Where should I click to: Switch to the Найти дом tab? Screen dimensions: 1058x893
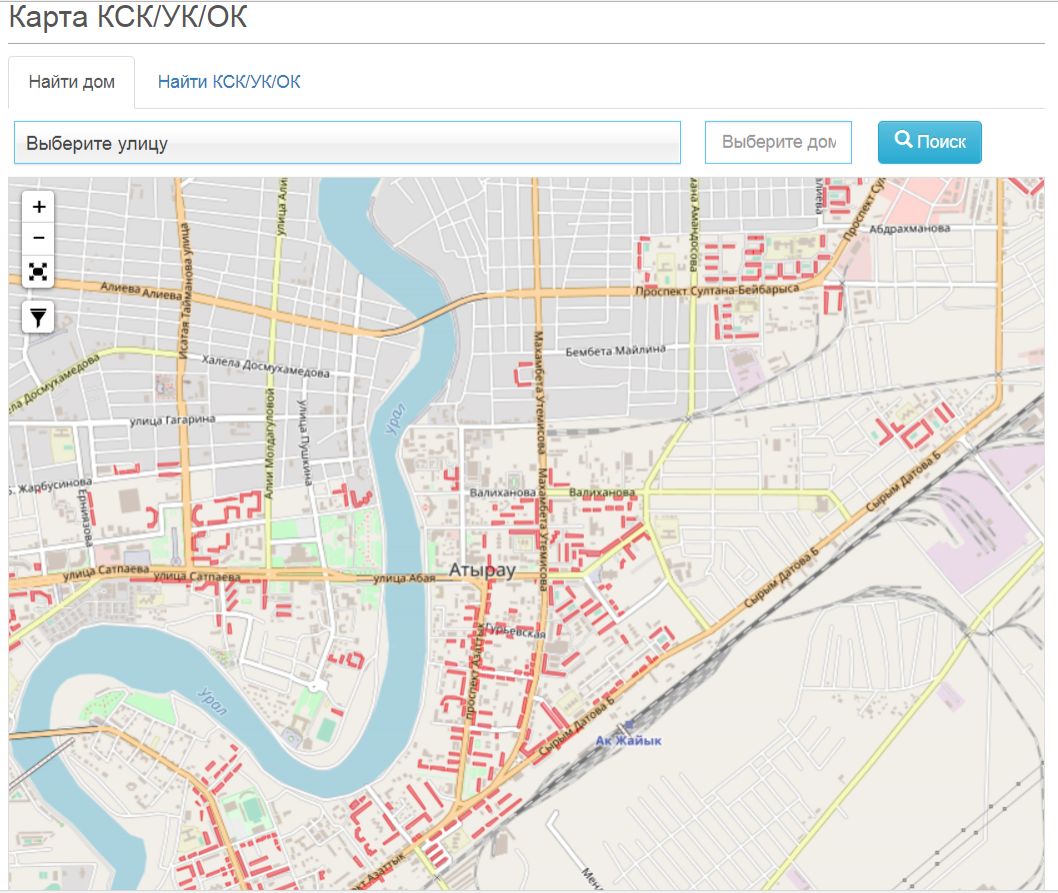[x=71, y=82]
